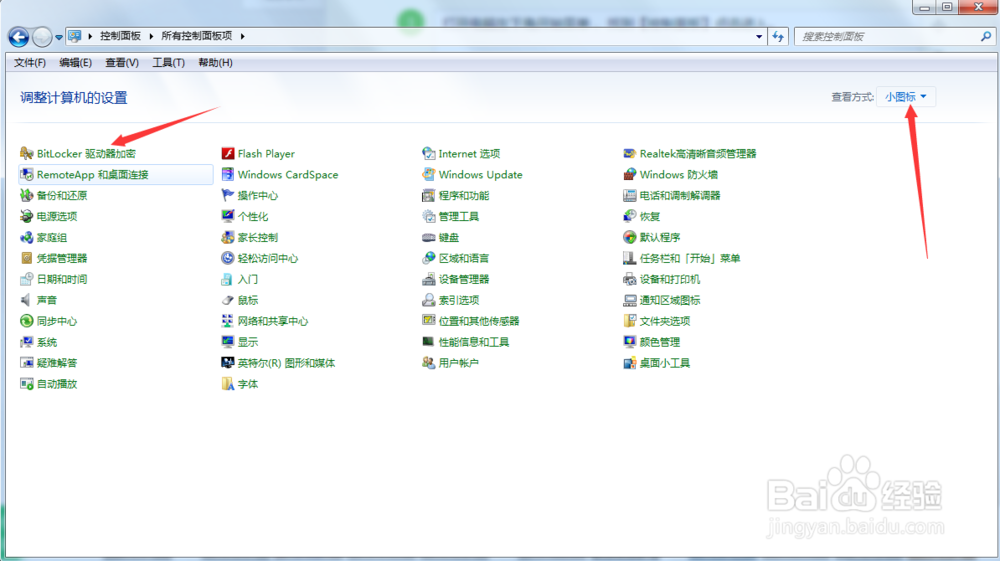Click the Windows CardSpace icon
This screenshot has width=1000, height=561.
(x=228, y=175)
